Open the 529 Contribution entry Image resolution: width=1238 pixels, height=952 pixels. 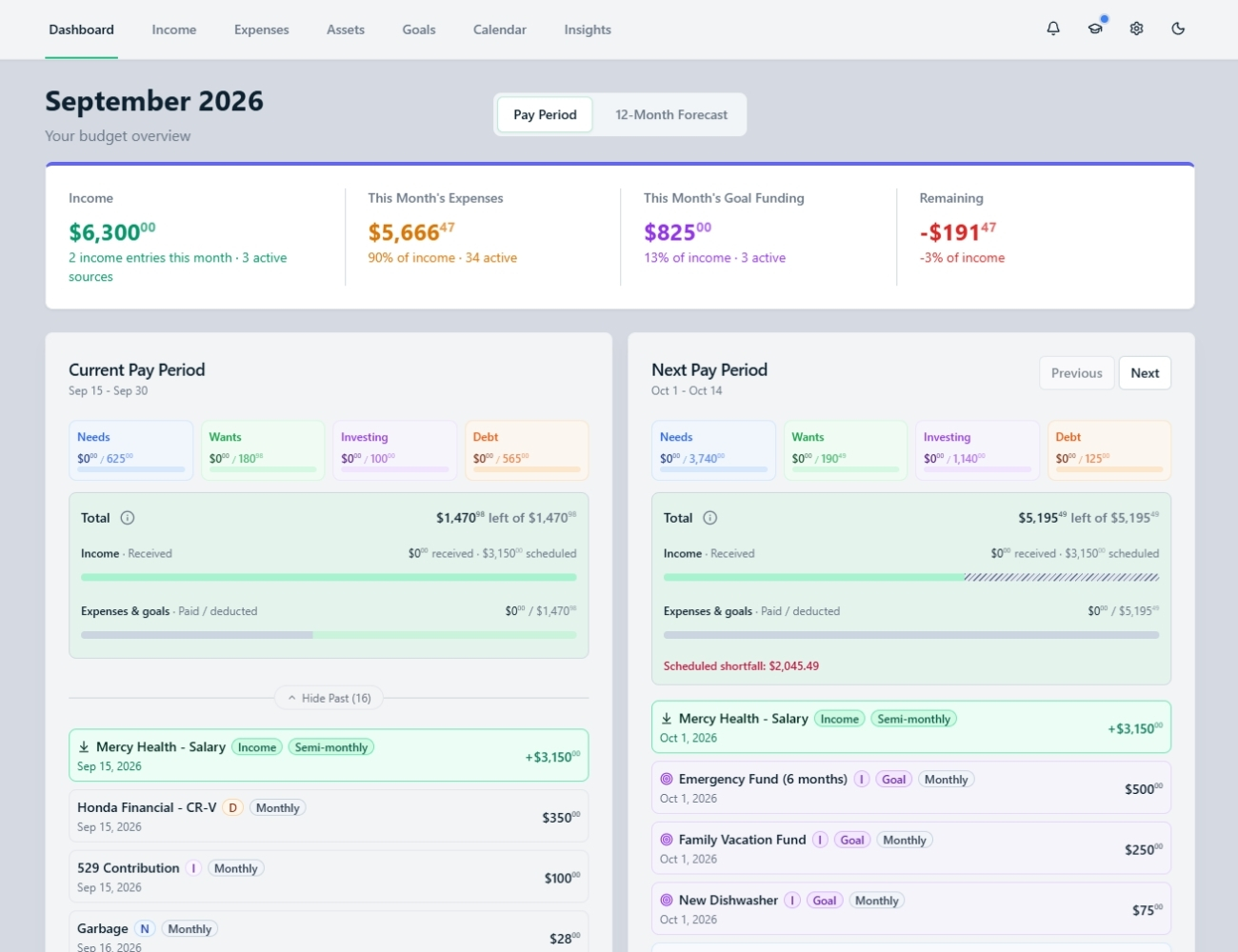(329, 877)
